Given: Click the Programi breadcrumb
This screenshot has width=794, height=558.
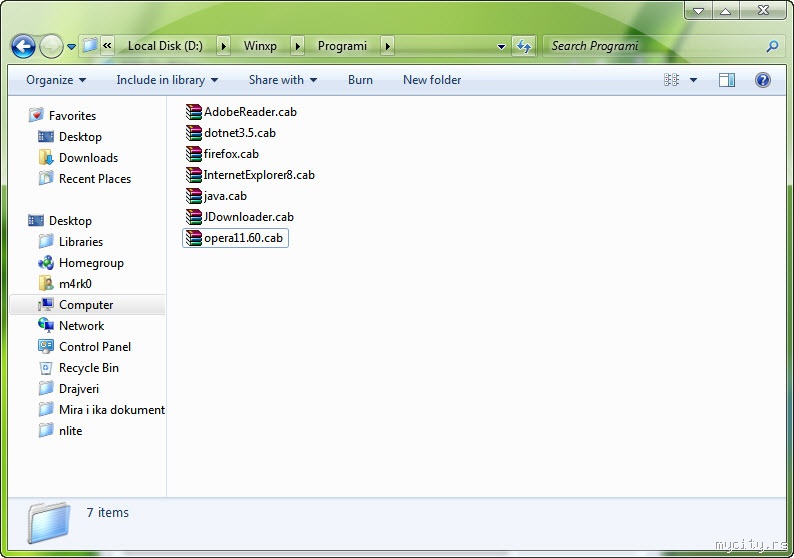Looking at the screenshot, I should coord(342,46).
